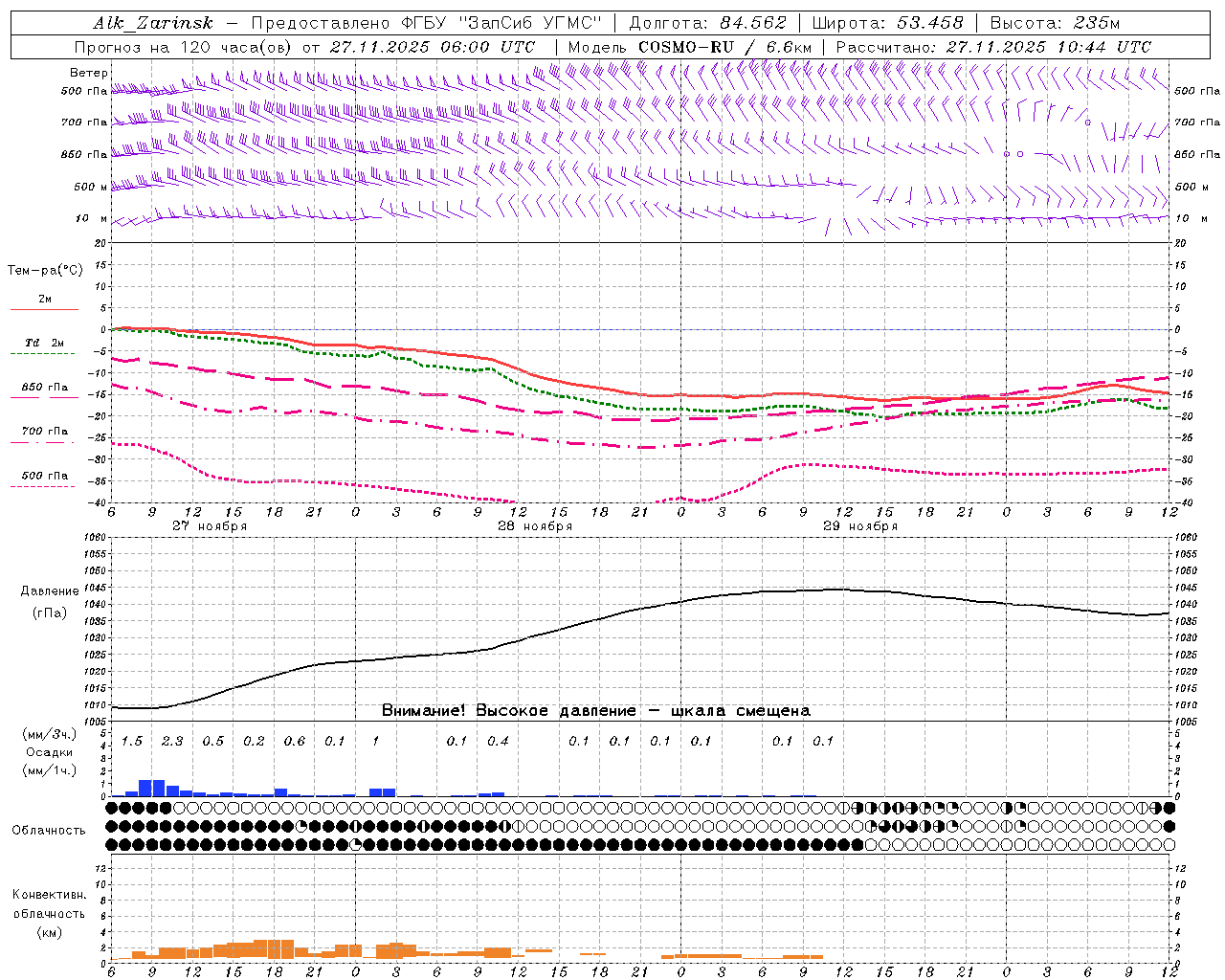
Task: Click 'Рассчитано: 27.11.2025 10:44 UTC' timestamp
Action: tap(993, 47)
